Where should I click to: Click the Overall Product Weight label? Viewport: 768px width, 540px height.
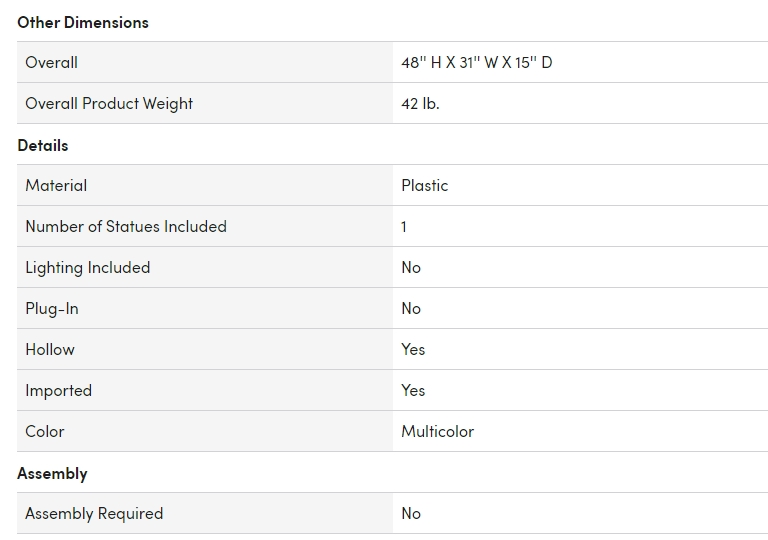point(109,103)
